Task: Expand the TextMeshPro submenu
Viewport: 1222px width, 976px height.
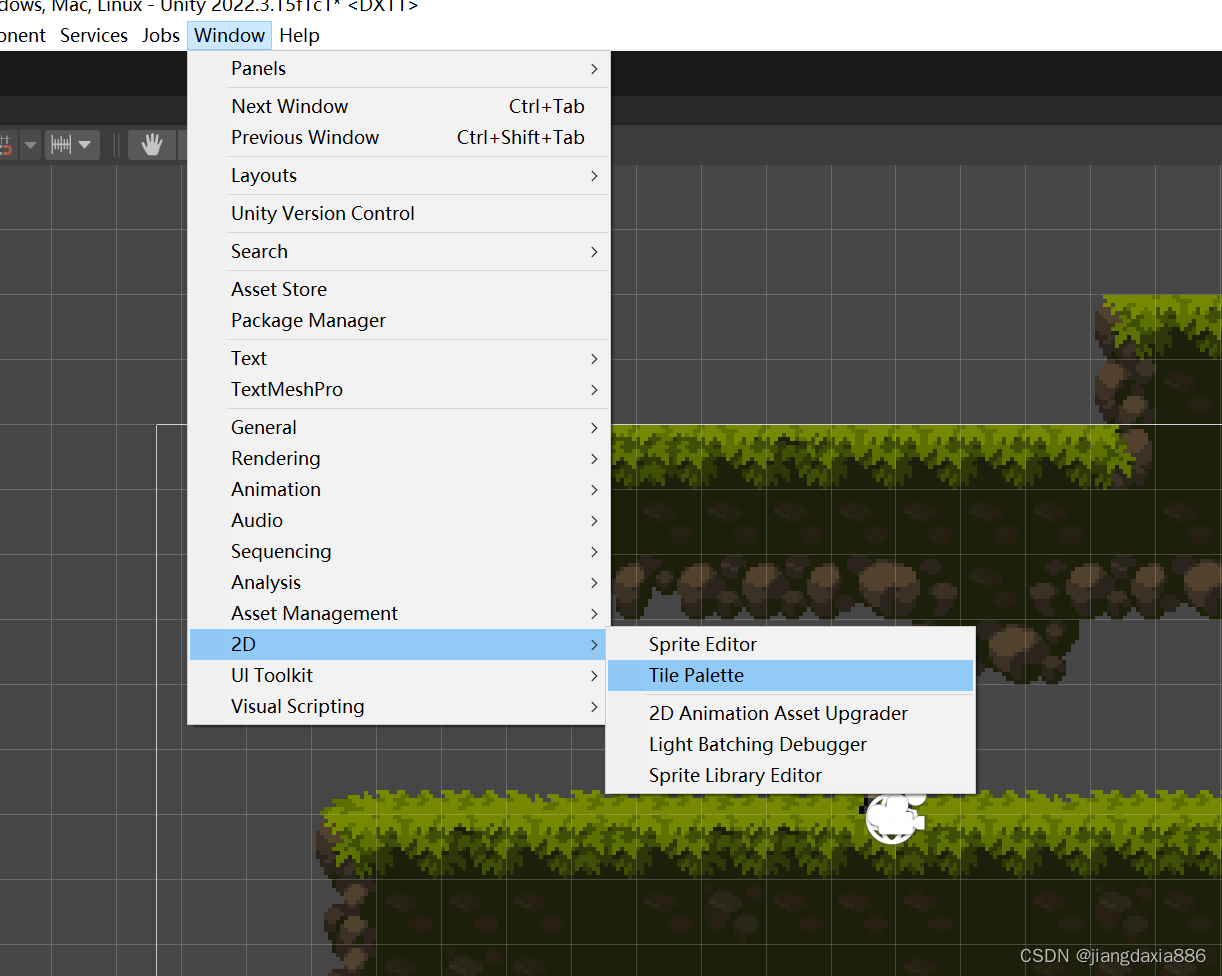Action: (x=399, y=389)
